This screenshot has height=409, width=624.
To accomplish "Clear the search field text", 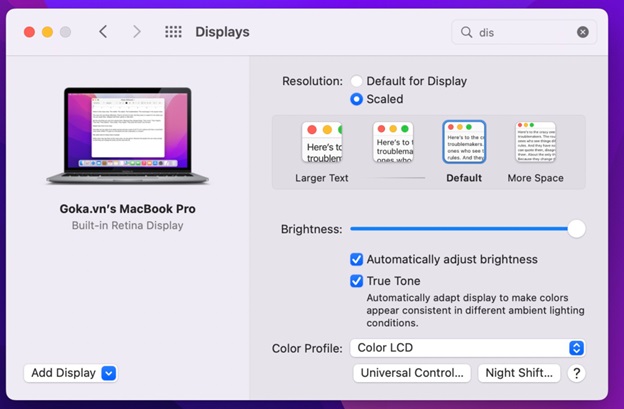I will [583, 32].
